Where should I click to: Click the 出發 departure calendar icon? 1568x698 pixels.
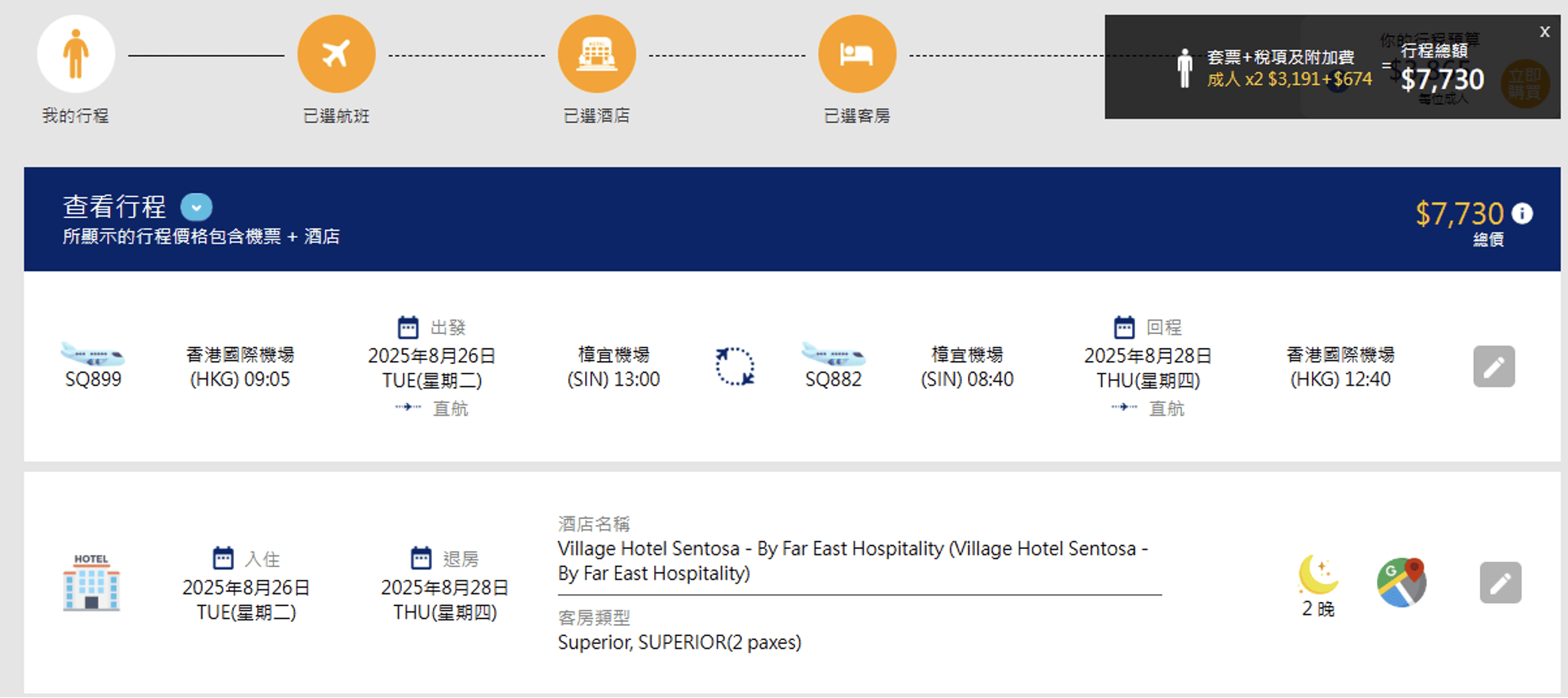coord(407,327)
